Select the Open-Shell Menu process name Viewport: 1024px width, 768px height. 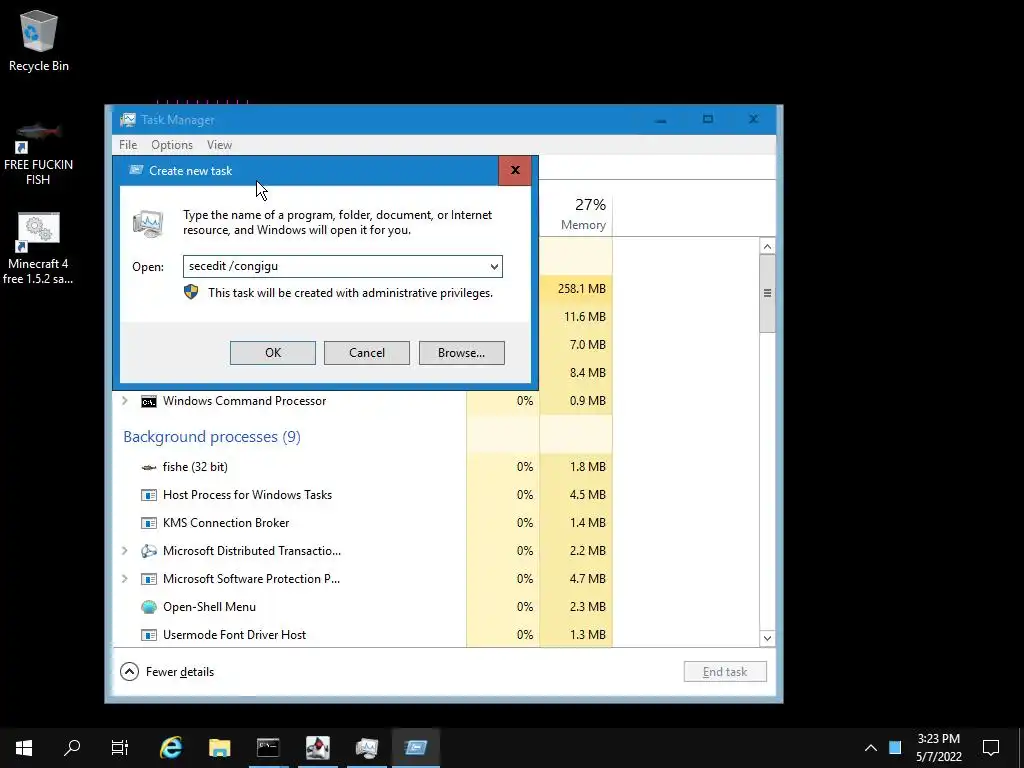[x=209, y=607]
